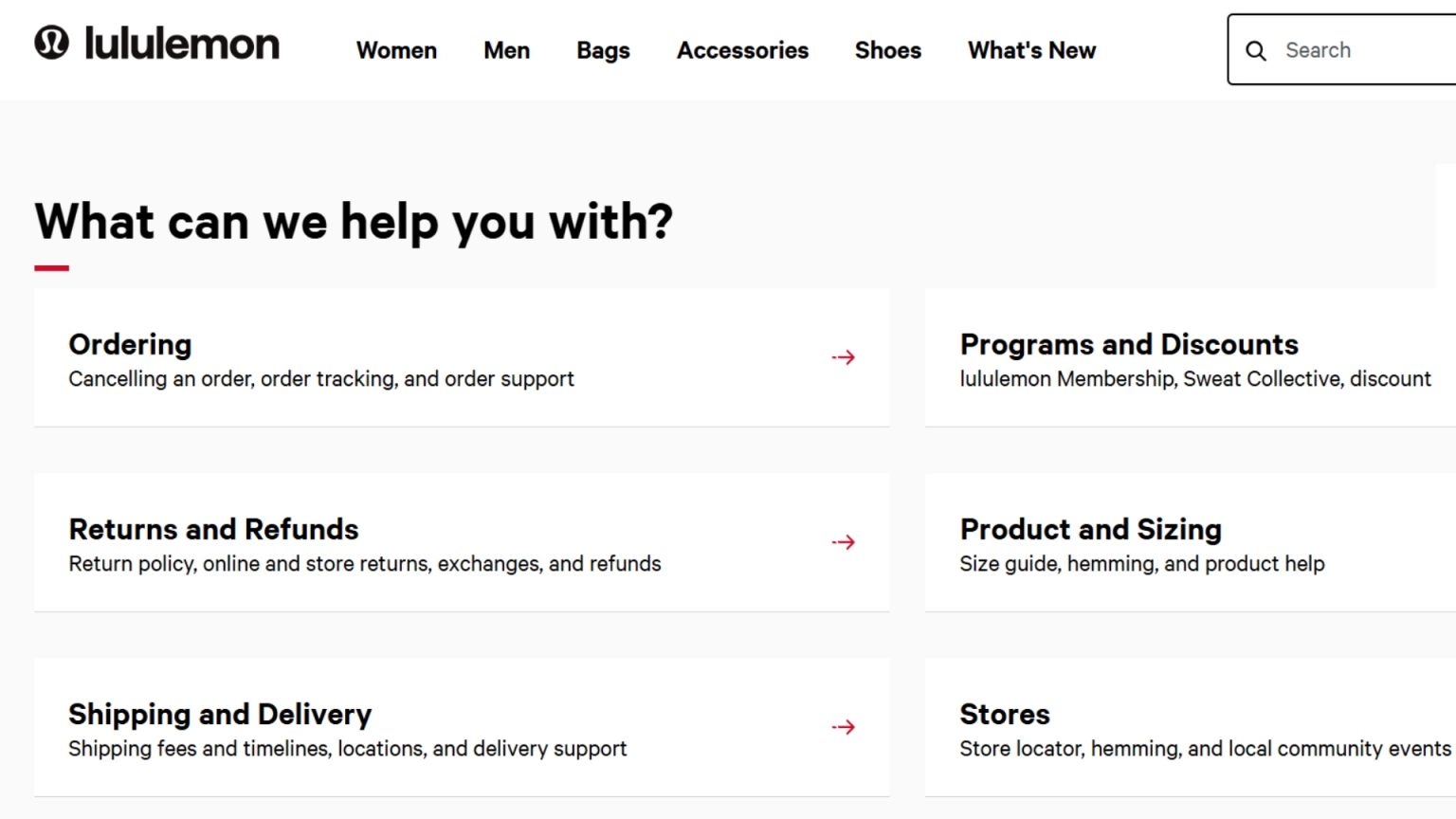Click the arrow beside Shipping and Delivery
This screenshot has height=819, width=1456.
[x=843, y=726]
